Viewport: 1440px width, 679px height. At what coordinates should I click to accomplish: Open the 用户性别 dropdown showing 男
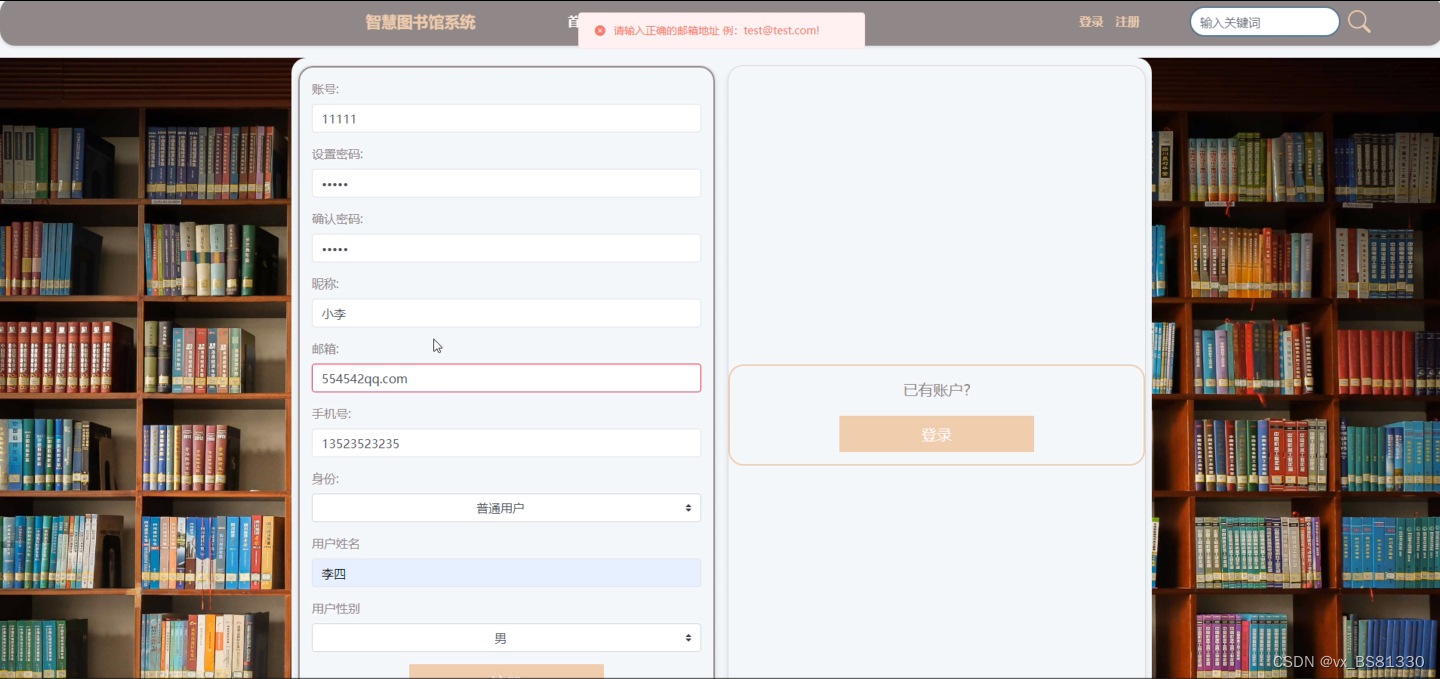coord(506,638)
